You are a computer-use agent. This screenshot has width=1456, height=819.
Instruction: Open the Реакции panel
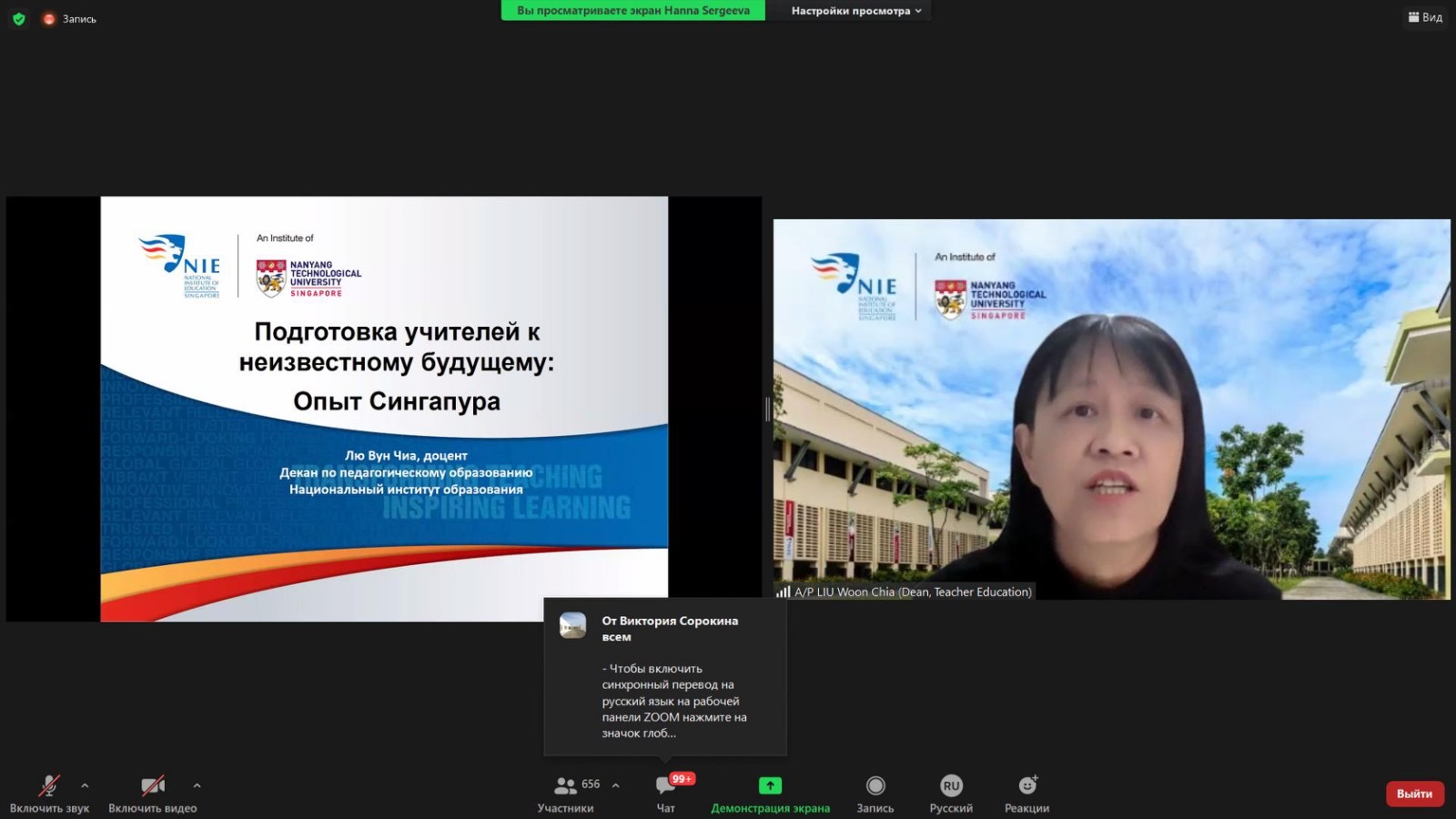click(x=1026, y=792)
